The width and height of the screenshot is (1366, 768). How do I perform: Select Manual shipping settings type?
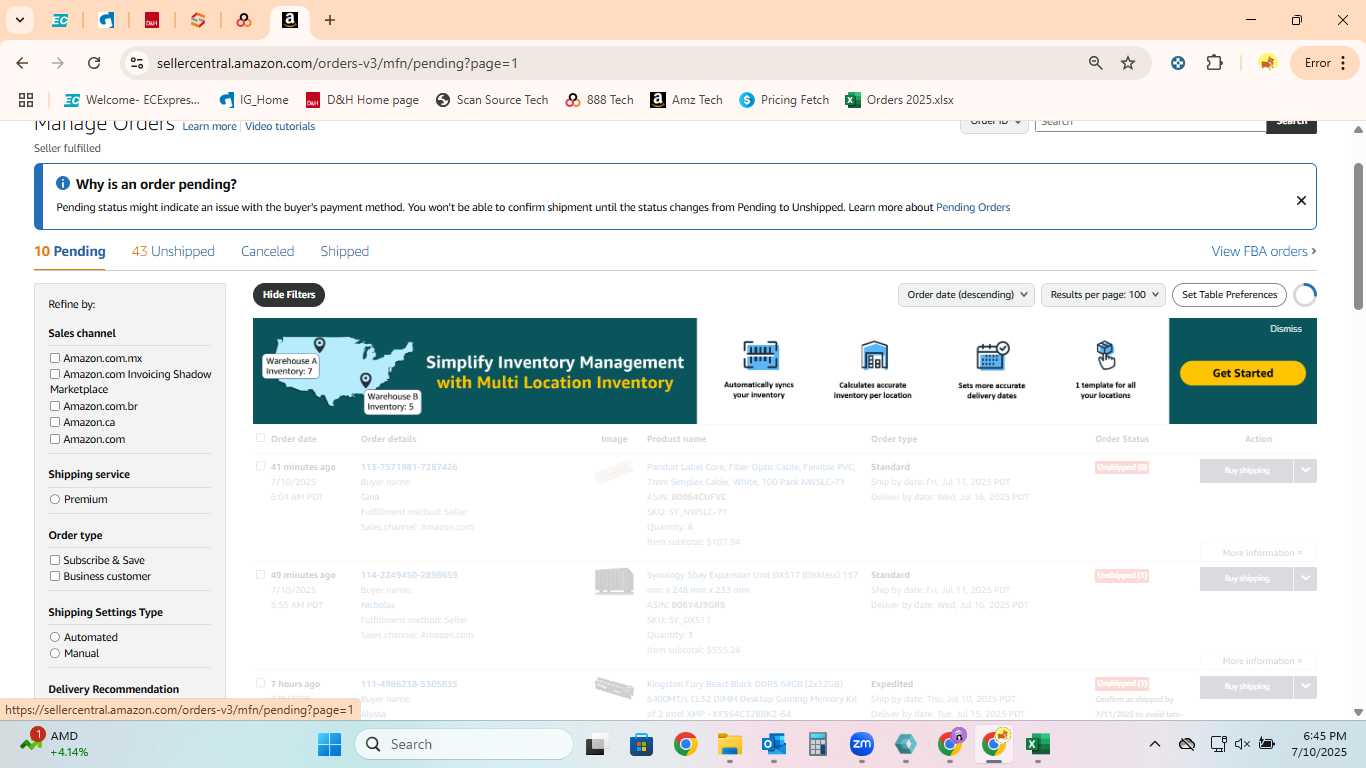pos(55,653)
